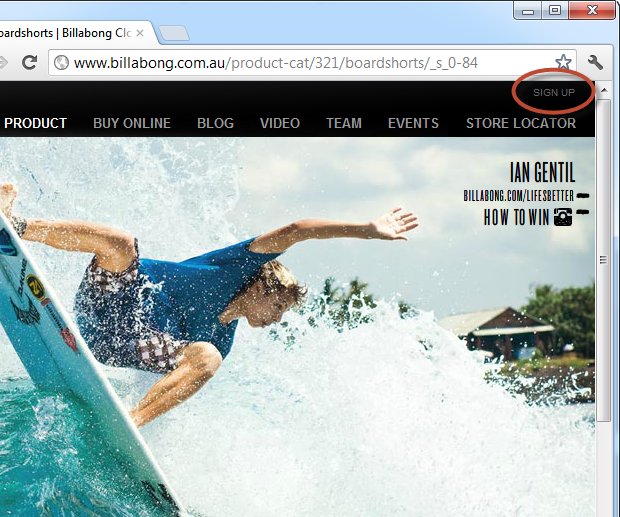
Task: Open the VIDEO section
Action: (x=280, y=123)
